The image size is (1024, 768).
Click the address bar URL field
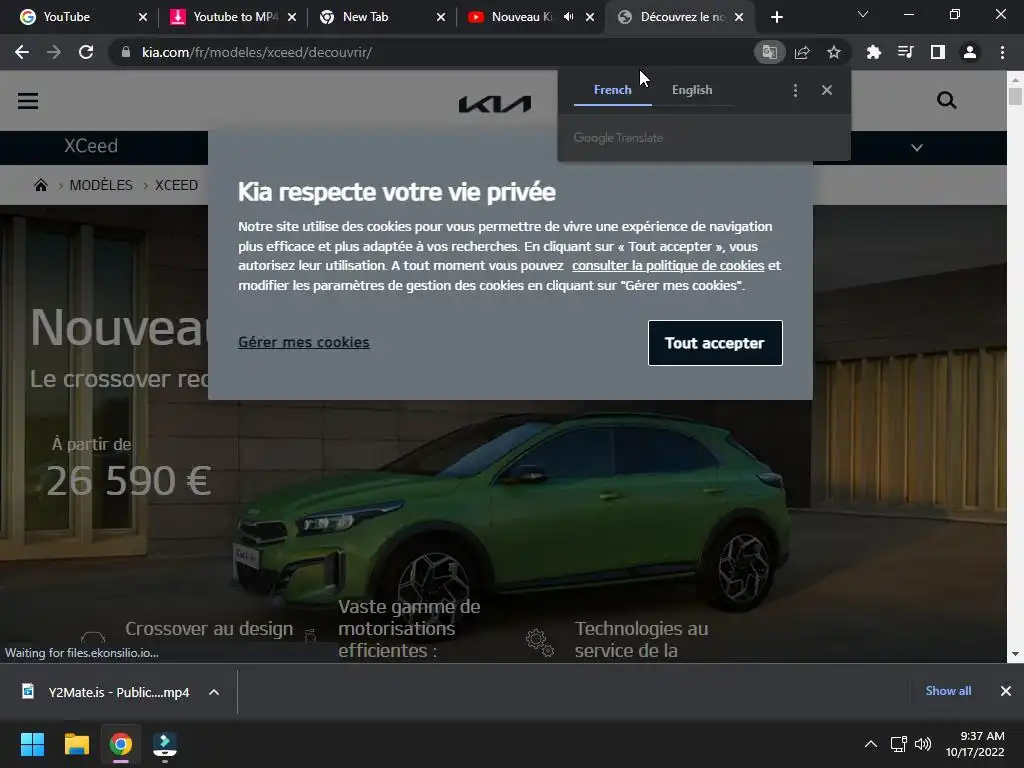click(431, 52)
